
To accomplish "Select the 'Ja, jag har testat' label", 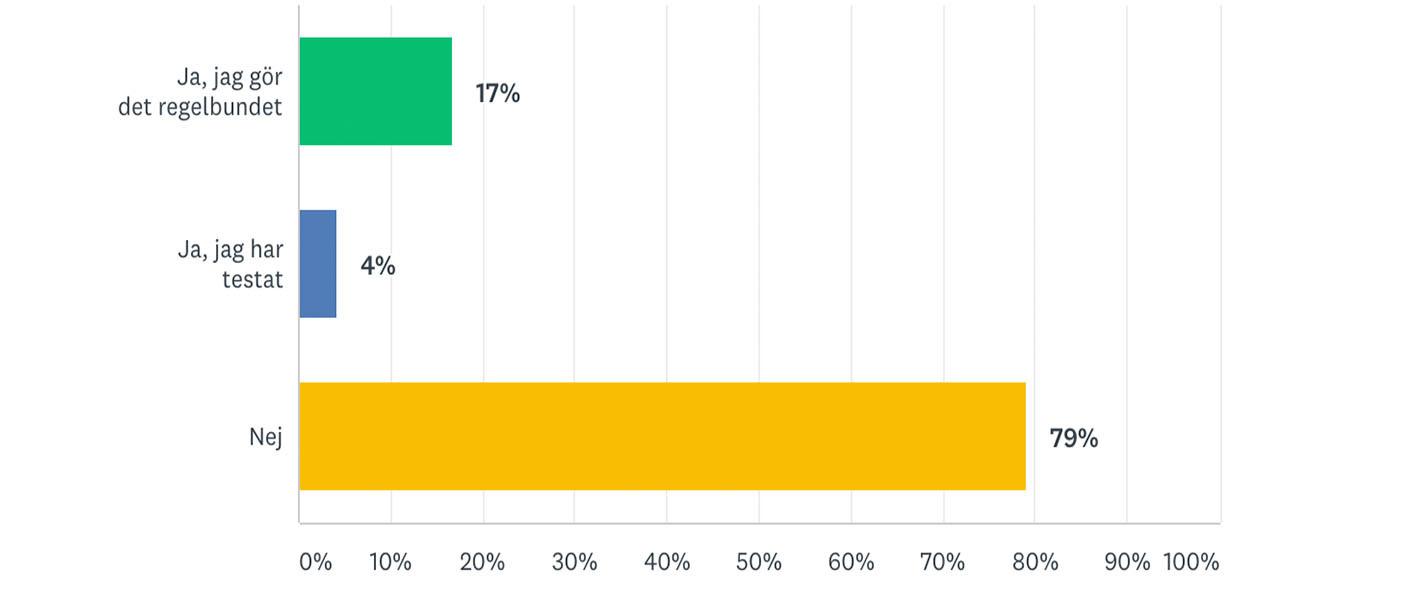I will 230,265.
